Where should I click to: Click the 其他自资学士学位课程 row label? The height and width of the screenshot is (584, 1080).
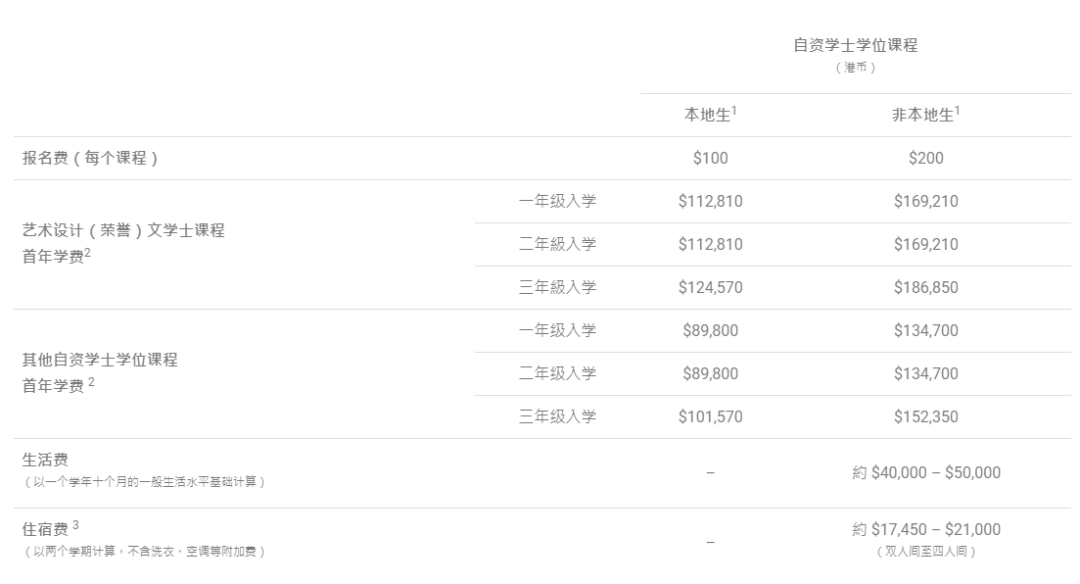100,361
